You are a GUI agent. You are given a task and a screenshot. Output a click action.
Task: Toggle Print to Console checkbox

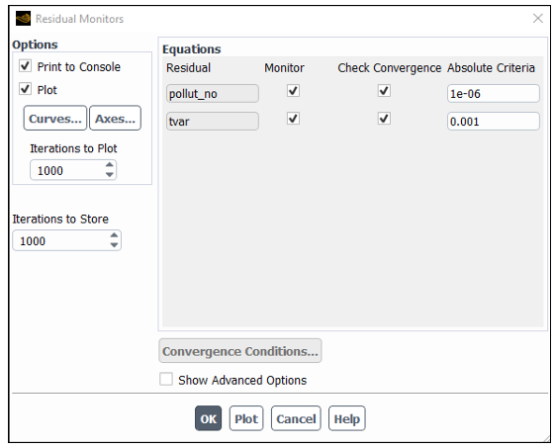25,66
